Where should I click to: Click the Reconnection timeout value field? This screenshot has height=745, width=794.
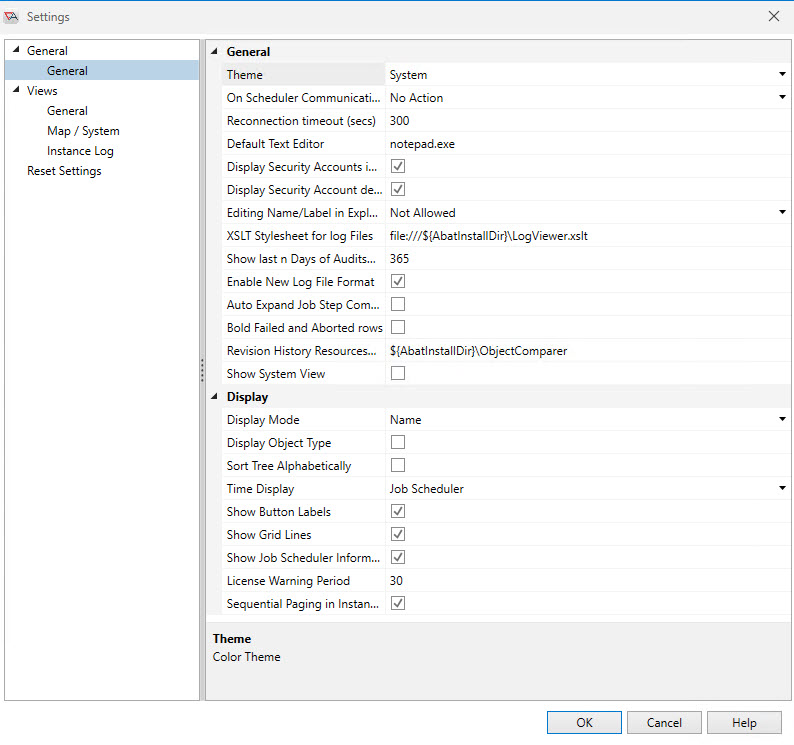[585, 121]
